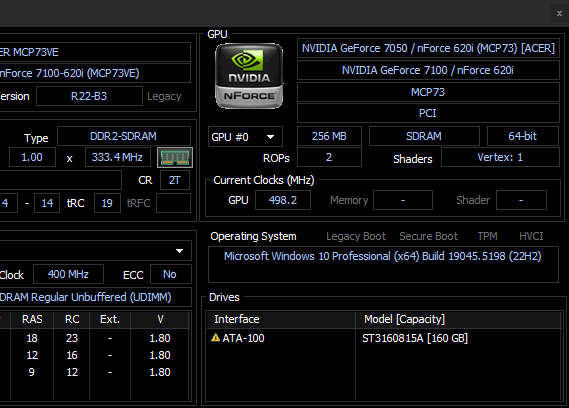This screenshot has height=408, width=569.
Task: Click the timing value 14
Action: (47, 203)
